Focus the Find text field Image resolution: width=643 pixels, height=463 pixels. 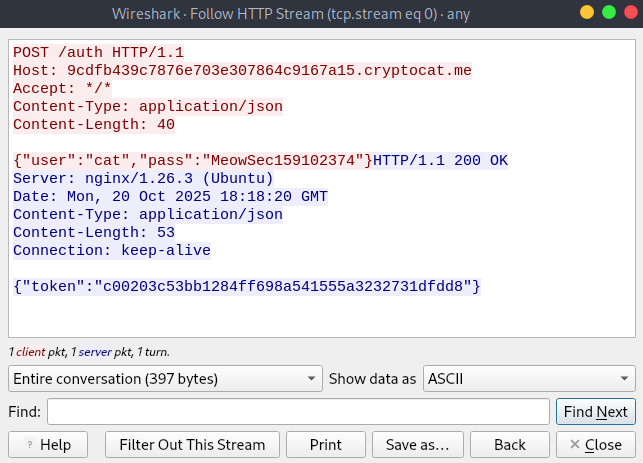(298, 411)
